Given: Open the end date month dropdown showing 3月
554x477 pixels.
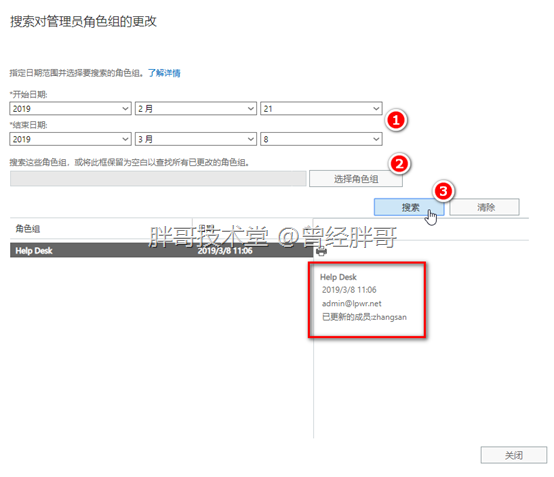Looking at the screenshot, I should click(x=196, y=139).
